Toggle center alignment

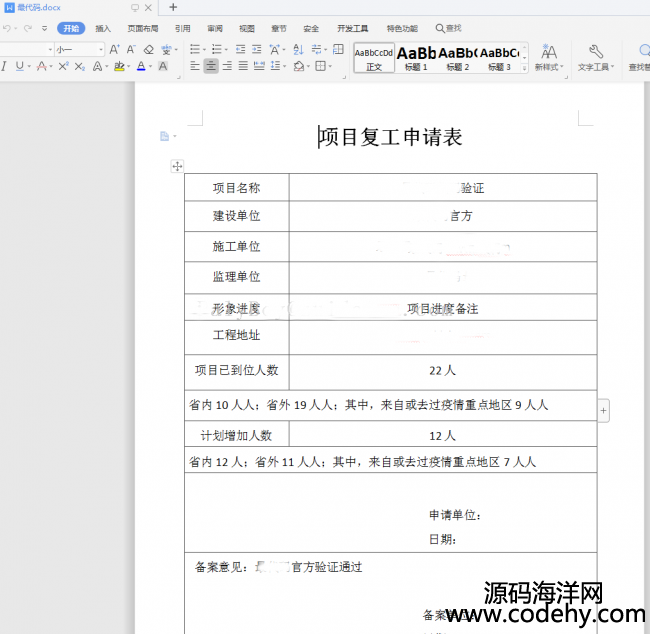coord(211,66)
